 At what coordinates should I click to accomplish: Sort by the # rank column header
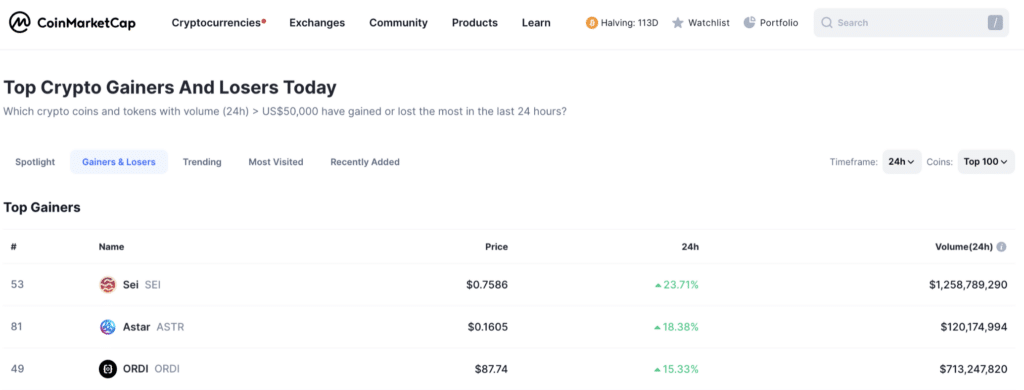(13, 247)
